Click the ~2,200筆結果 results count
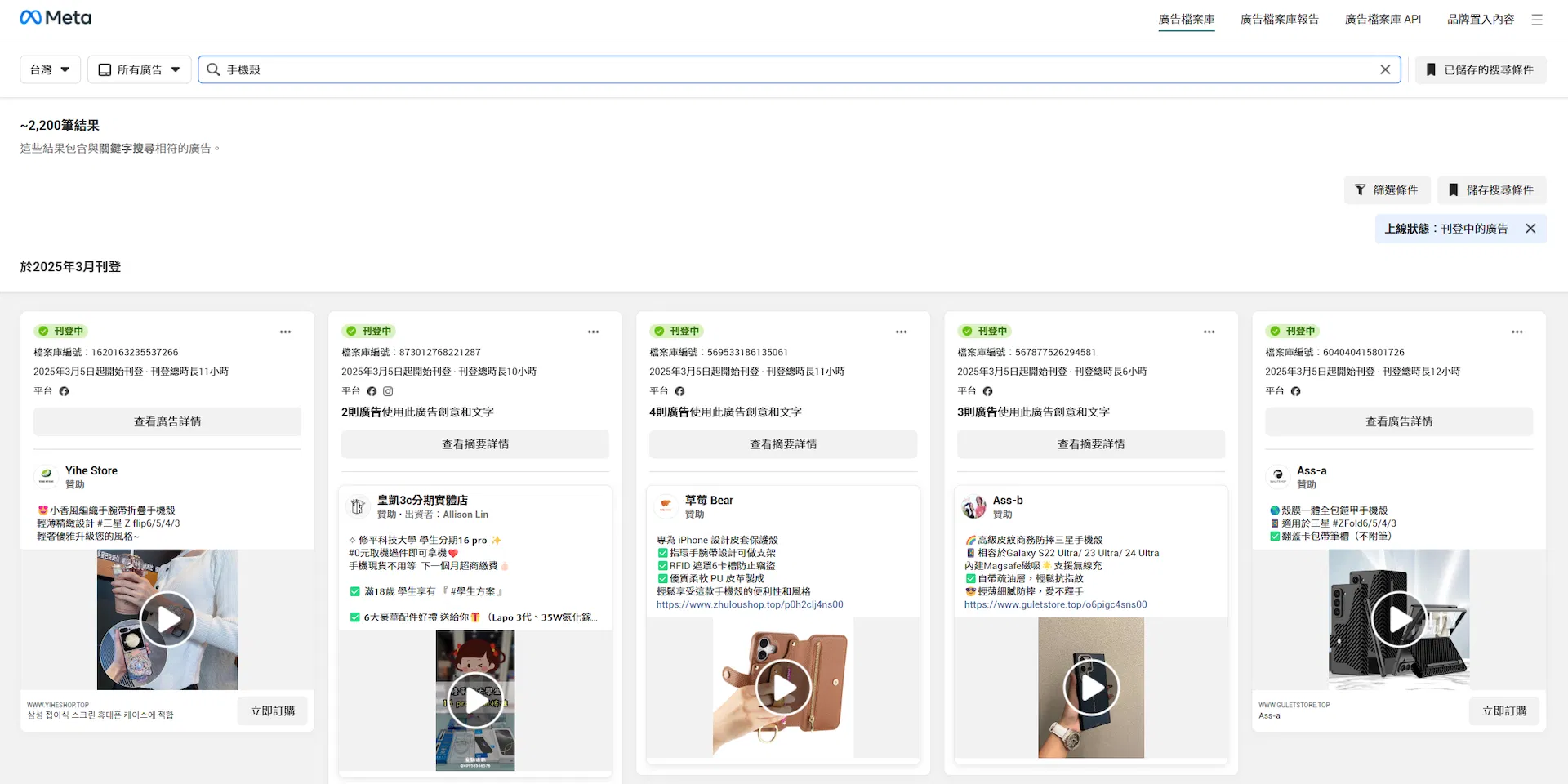This screenshot has height=784, width=1568. click(x=60, y=125)
